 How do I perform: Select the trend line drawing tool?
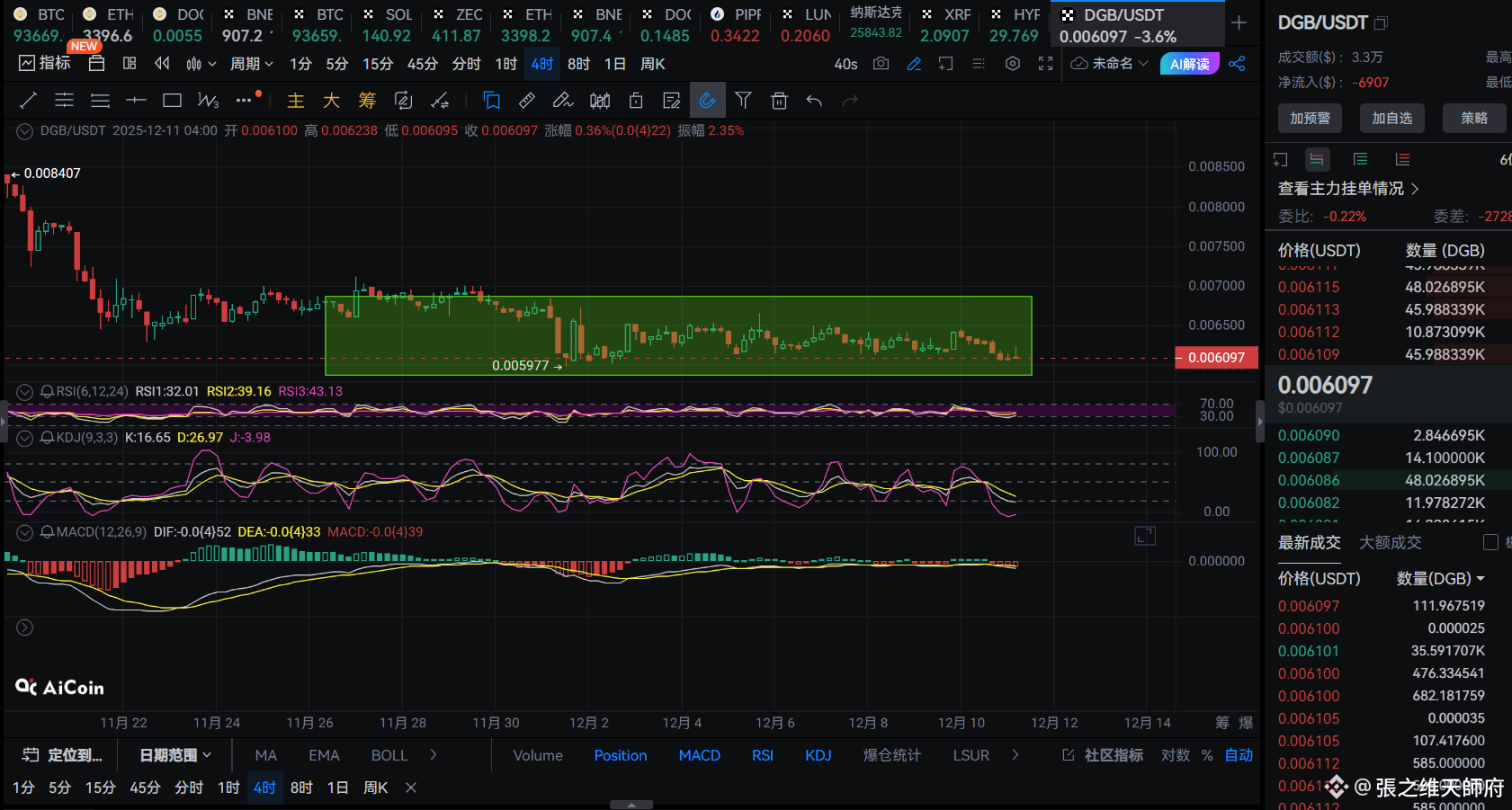coord(28,101)
